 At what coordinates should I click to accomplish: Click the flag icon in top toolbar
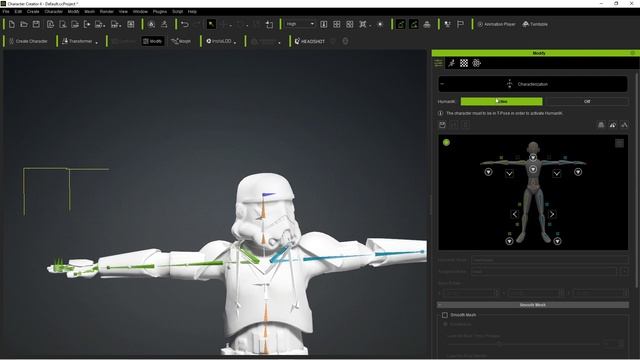point(460,24)
